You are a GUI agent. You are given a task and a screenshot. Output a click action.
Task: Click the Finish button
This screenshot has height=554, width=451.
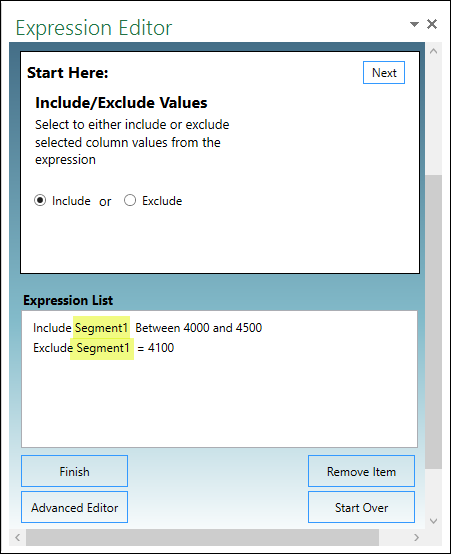pos(75,471)
